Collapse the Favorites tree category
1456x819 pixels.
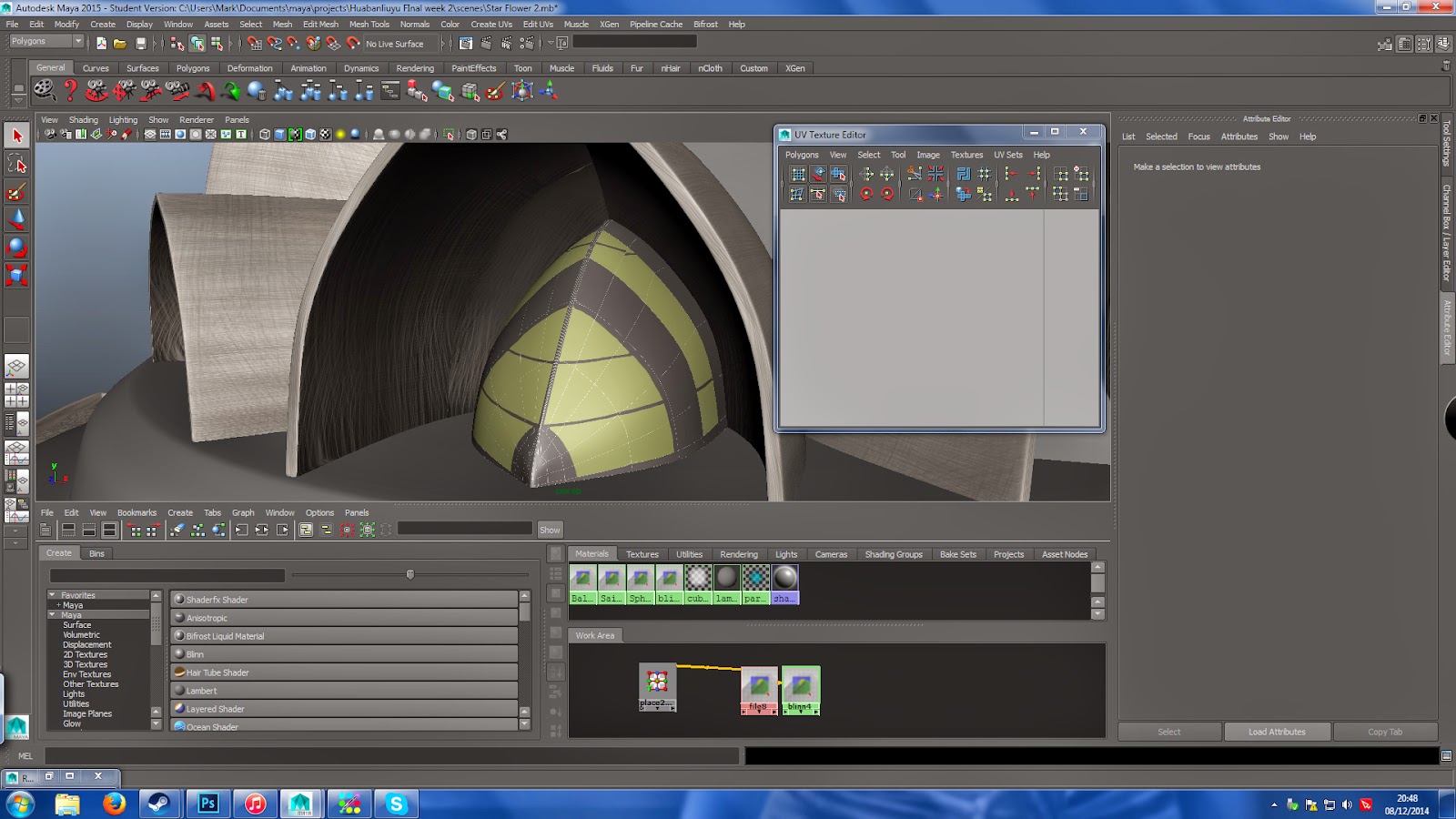52,595
